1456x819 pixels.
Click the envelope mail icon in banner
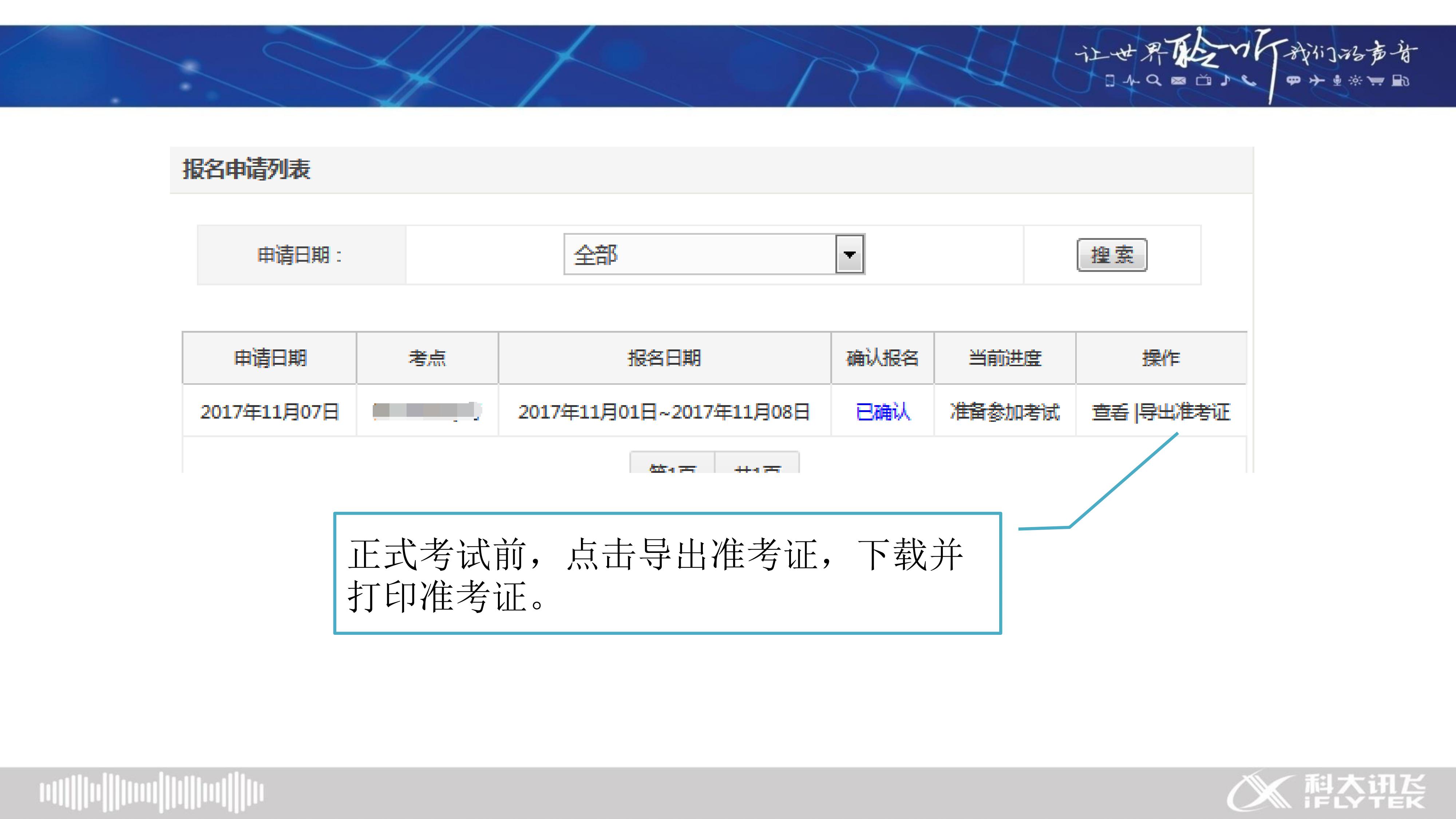(1179, 81)
